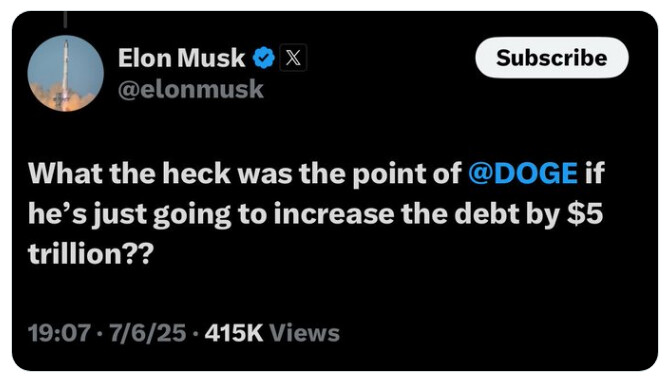Click the thread connector line above avatar

point(66,20)
